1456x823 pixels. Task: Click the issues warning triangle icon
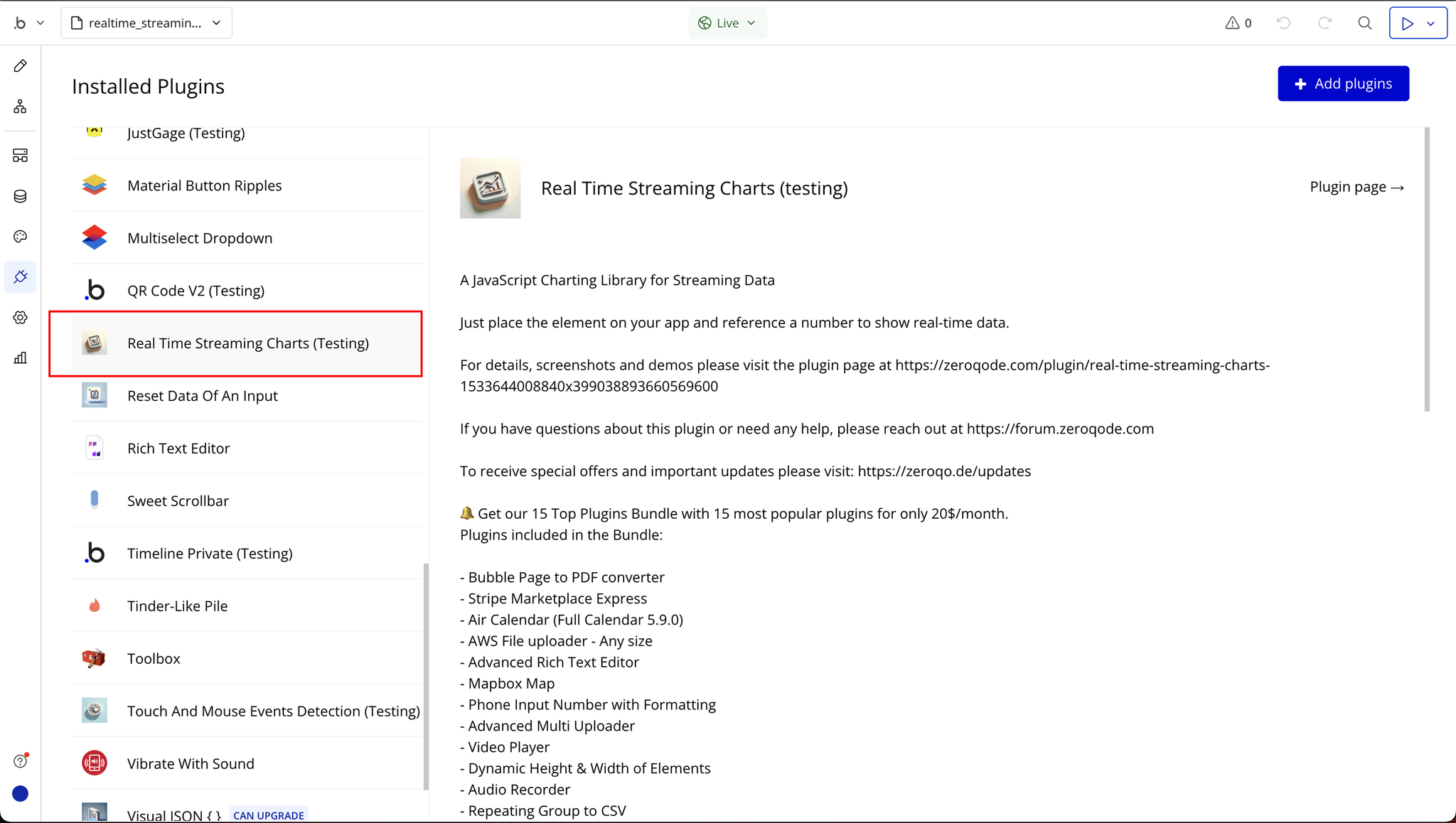1232,23
